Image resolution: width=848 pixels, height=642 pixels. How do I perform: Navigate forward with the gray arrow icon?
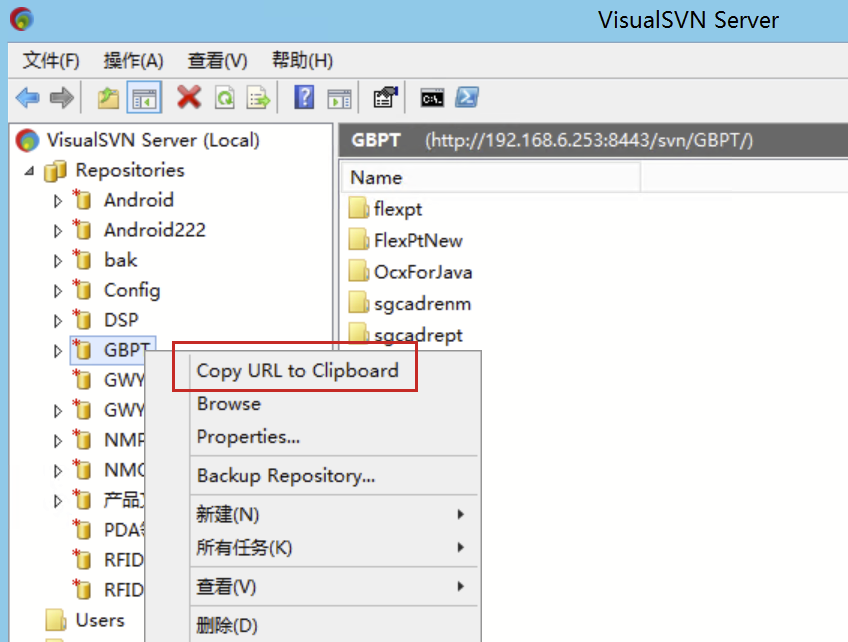tap(60, 97)
